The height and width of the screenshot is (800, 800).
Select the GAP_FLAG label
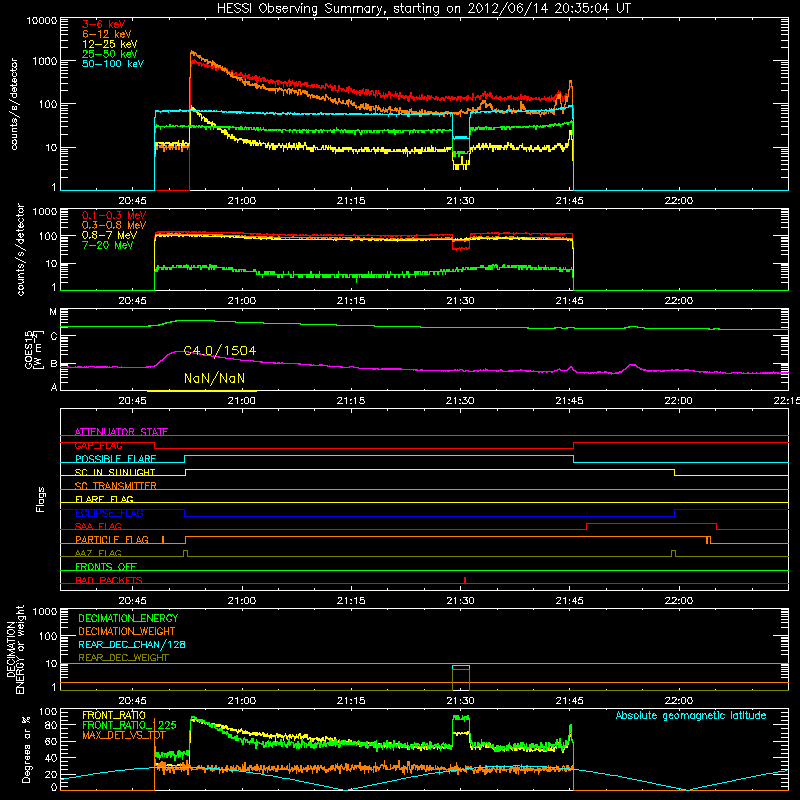tap(98, 445)
